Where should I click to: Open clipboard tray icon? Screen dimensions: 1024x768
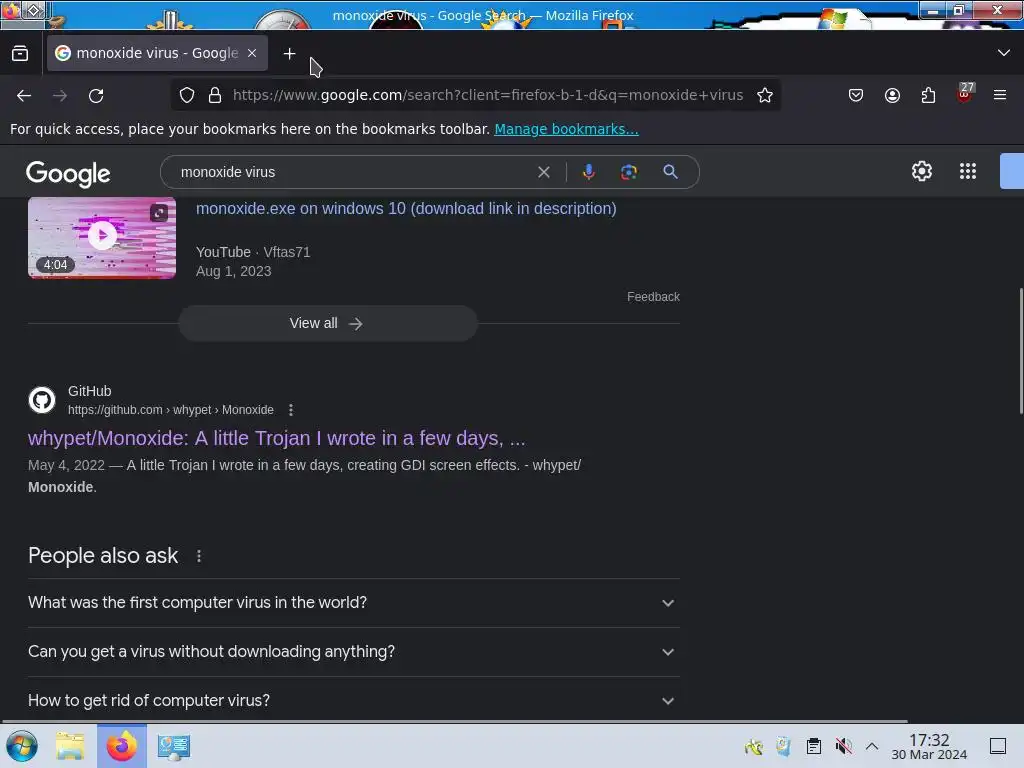tap(814, 746)
